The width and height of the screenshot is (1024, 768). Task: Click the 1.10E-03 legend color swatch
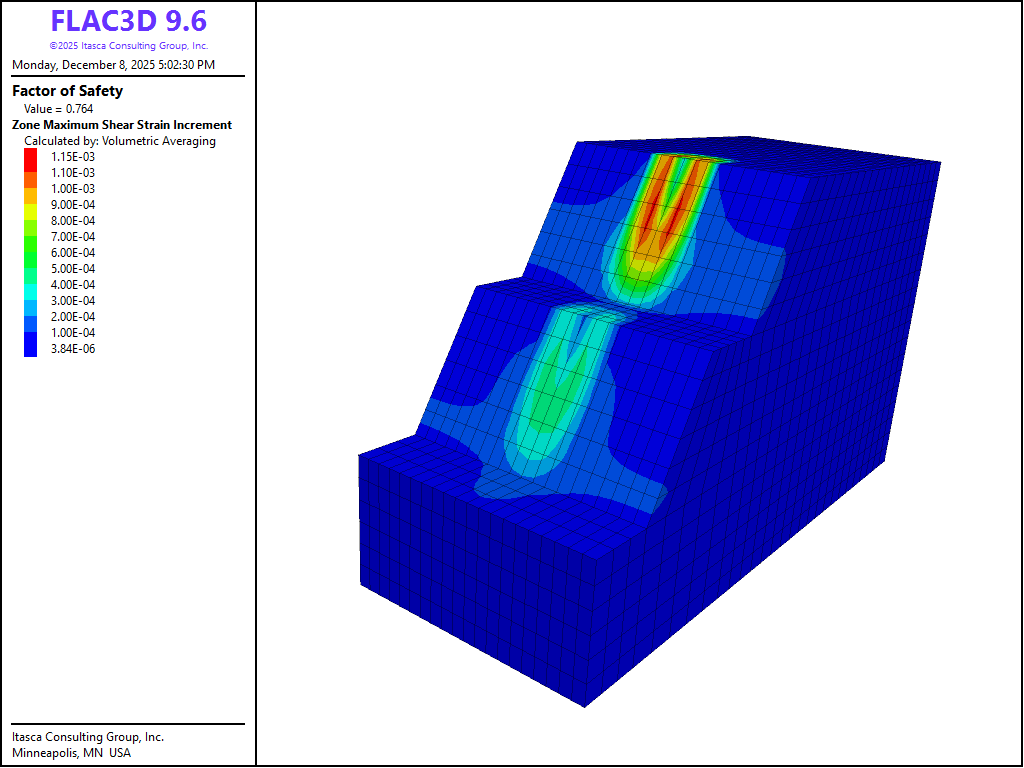click(30, 173)
